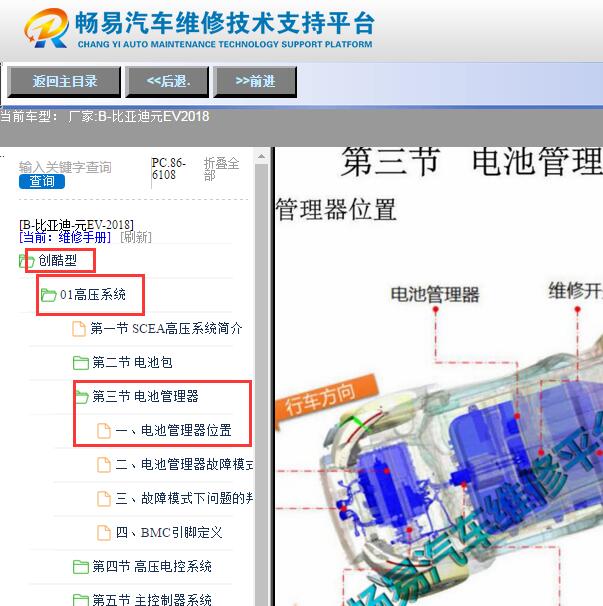Expand the 第二节 电池包 folder
603x606 pixels.
tap(132, 363)
